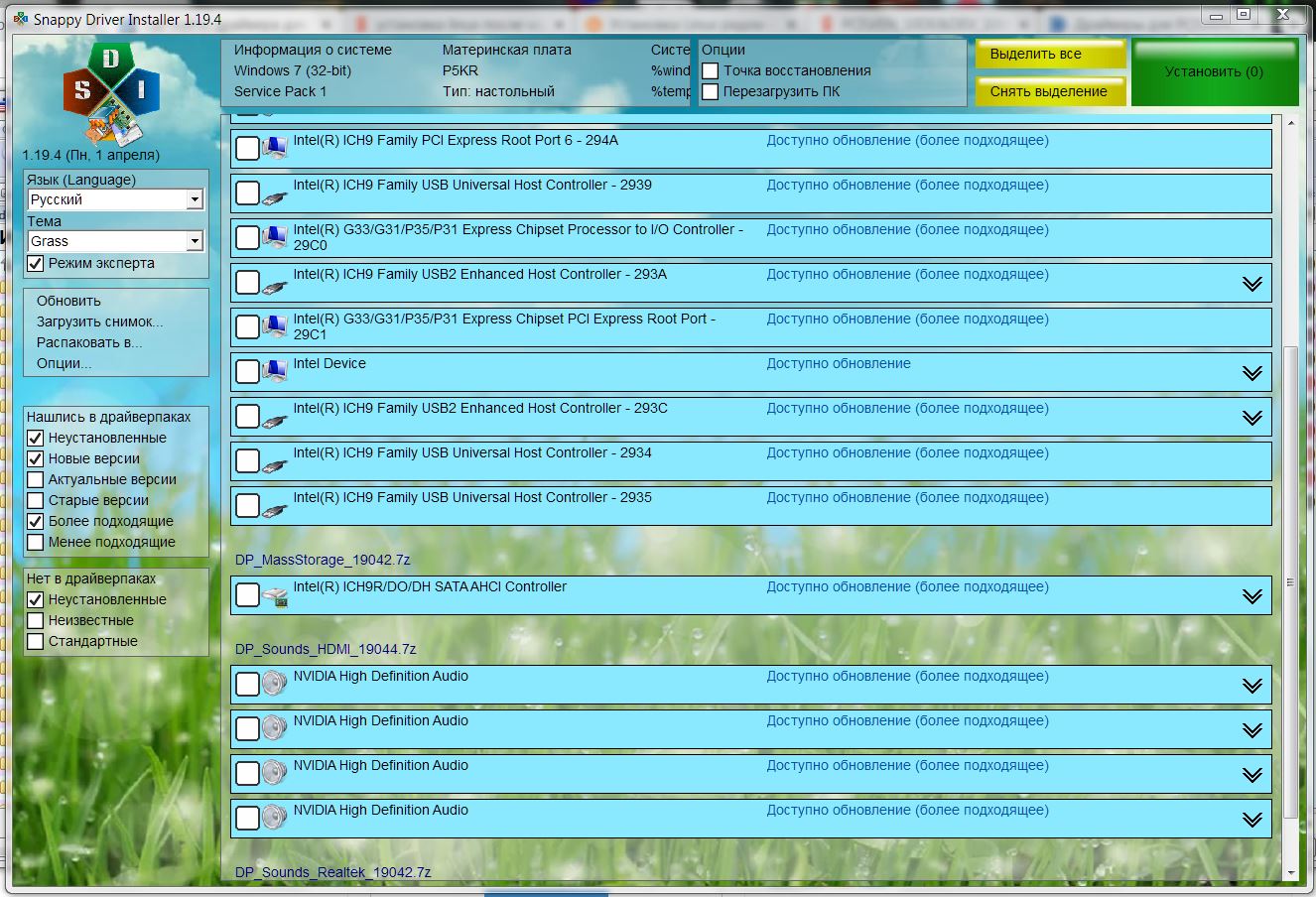Select checkbox for SATA AHCI Controller
Image resolution: width=1316 pixels, height=897 pixels.
click(247, 595)
